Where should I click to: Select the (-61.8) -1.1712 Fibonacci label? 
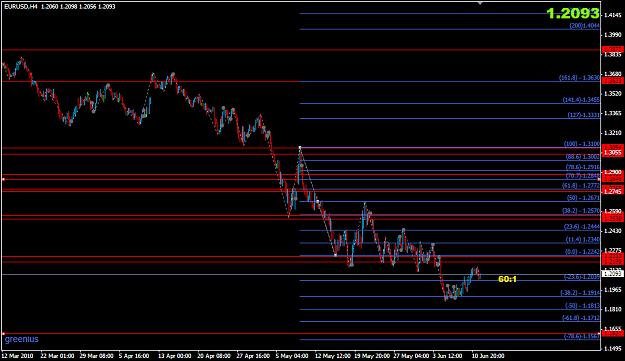point(581,318)
